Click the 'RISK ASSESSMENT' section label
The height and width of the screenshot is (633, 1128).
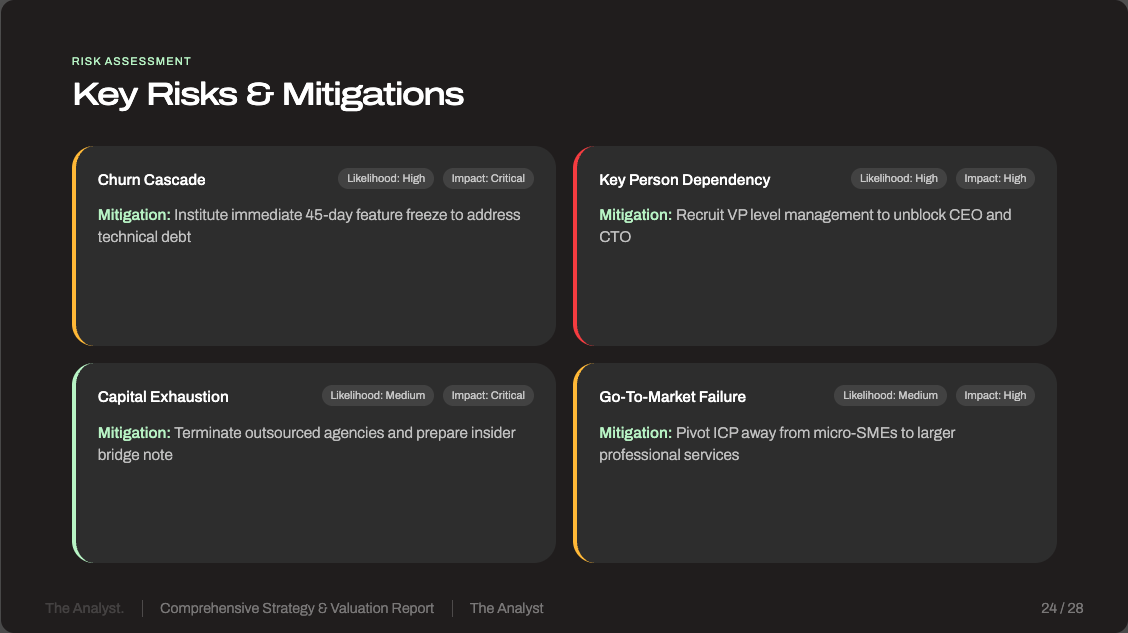pos(131,61)
